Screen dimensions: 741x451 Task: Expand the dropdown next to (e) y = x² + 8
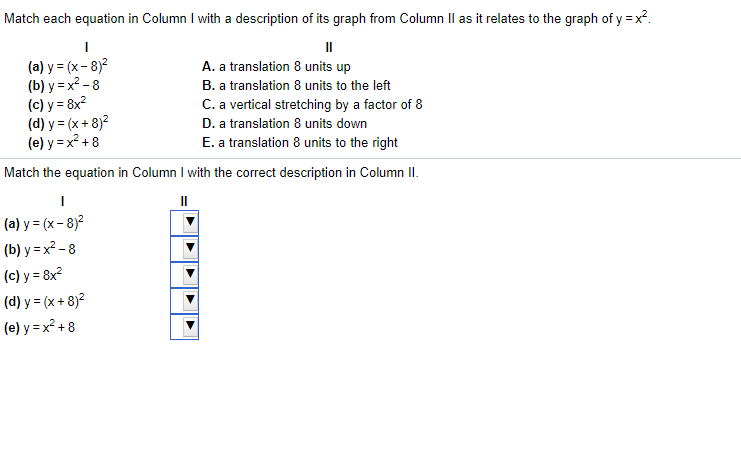pos(184,327)
